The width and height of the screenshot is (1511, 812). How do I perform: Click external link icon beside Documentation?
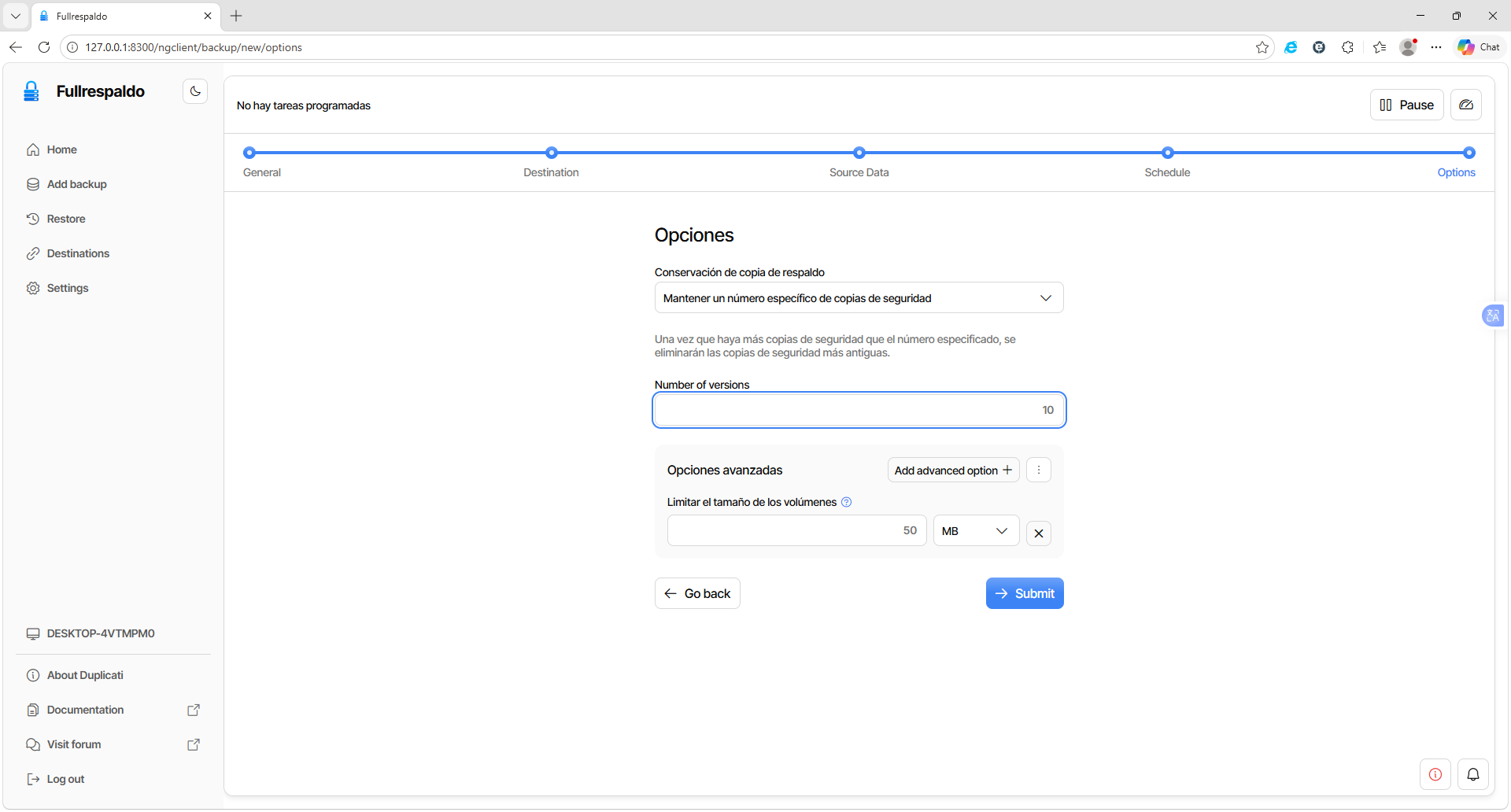194,710
